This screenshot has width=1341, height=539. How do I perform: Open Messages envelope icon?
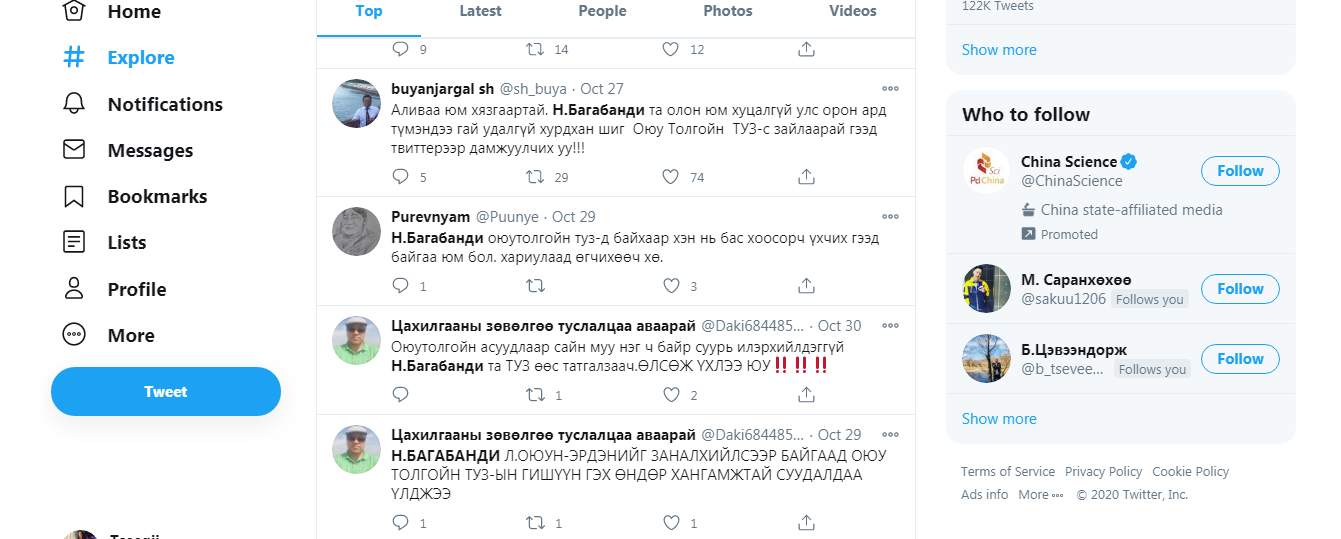[x=74, y=150]
